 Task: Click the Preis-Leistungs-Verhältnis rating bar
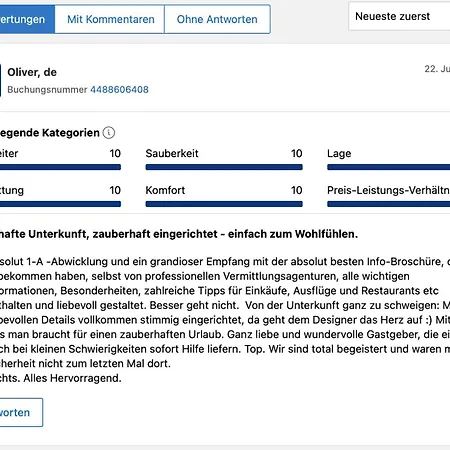(x=389, y=204)
